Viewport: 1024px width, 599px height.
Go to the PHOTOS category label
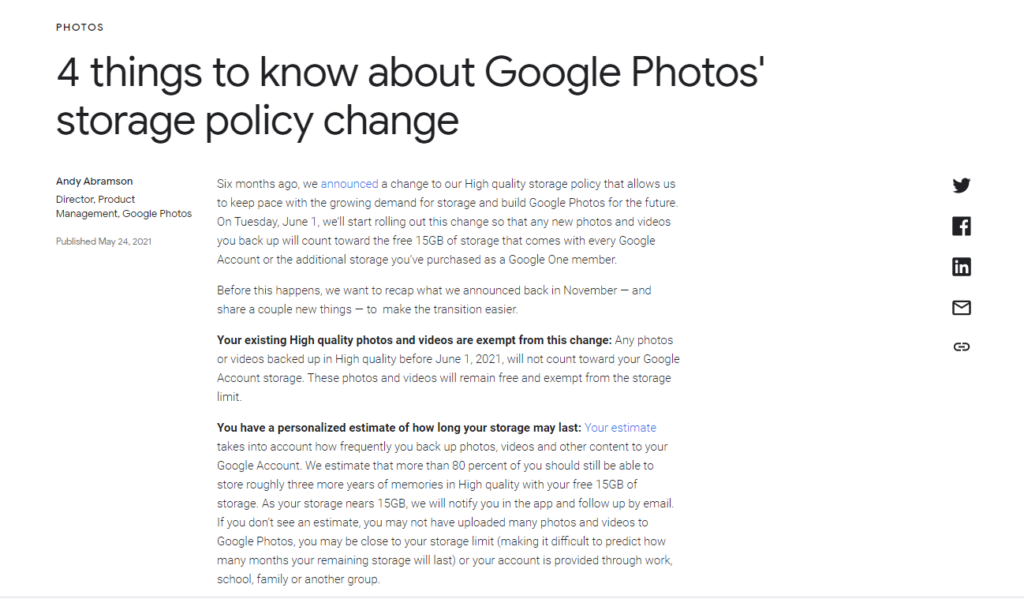click(80, 27)
